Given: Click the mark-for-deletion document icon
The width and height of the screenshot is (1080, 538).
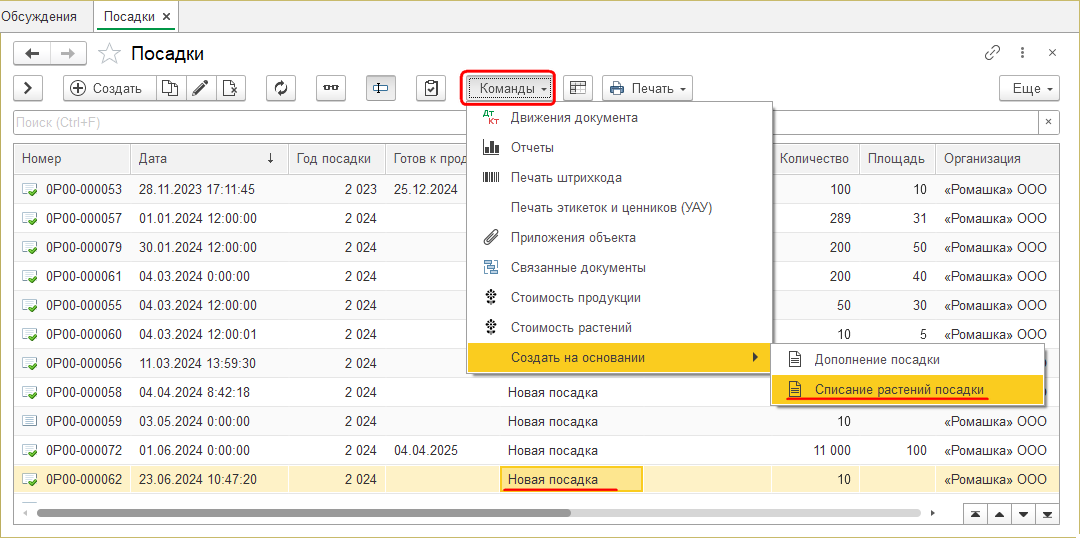Looking at the screenshot, I should pyautogui.click(x=230, y=88).
